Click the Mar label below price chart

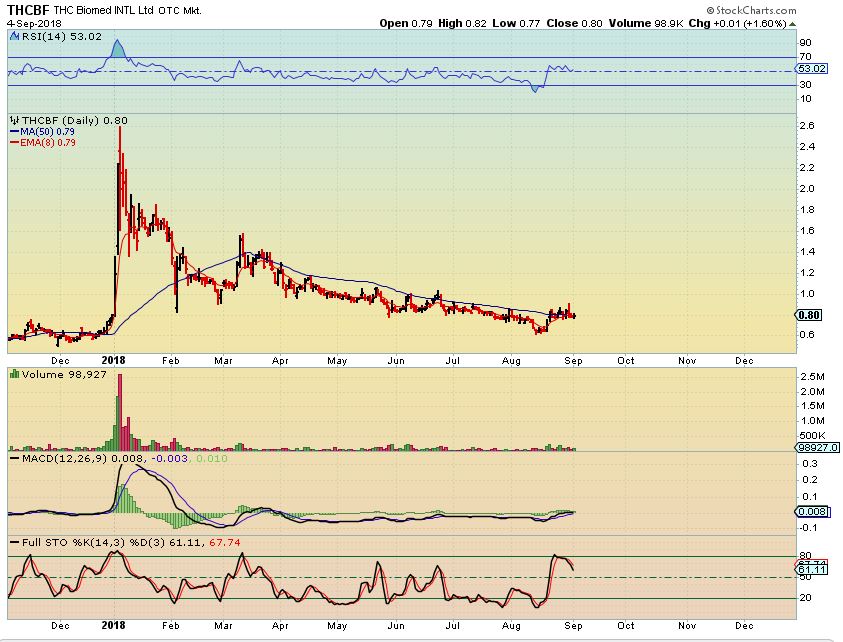[223, 360]
